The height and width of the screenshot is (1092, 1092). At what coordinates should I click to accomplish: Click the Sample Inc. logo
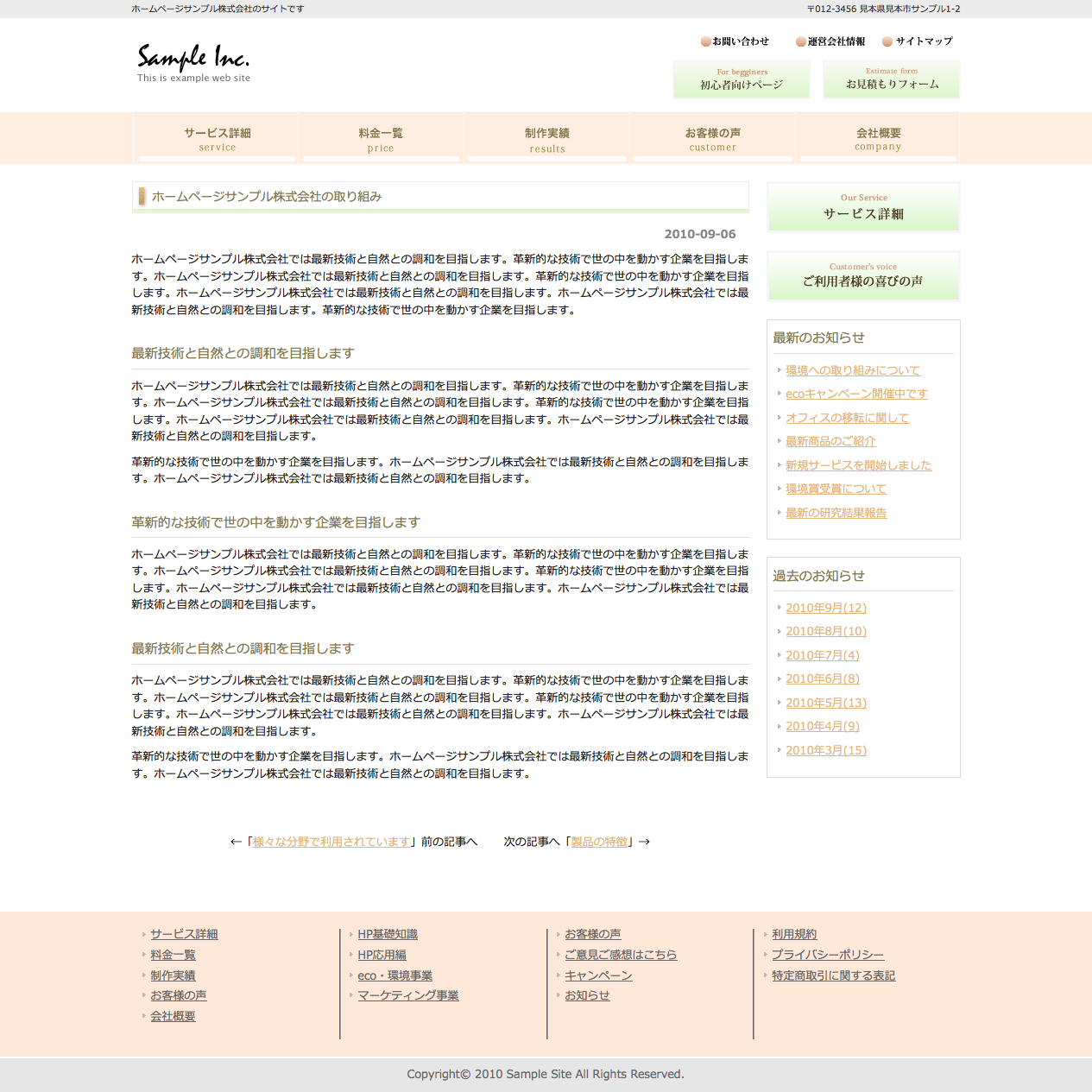(x=193, y=62)
